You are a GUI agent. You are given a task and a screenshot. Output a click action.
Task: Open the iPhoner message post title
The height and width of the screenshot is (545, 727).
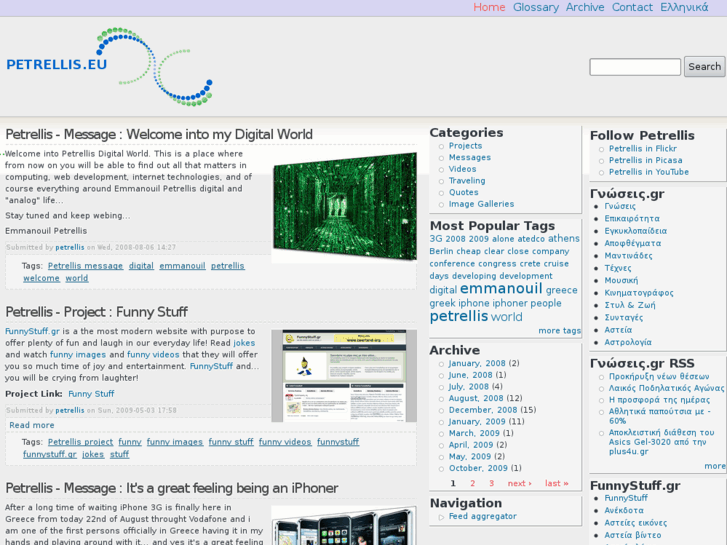172,488
